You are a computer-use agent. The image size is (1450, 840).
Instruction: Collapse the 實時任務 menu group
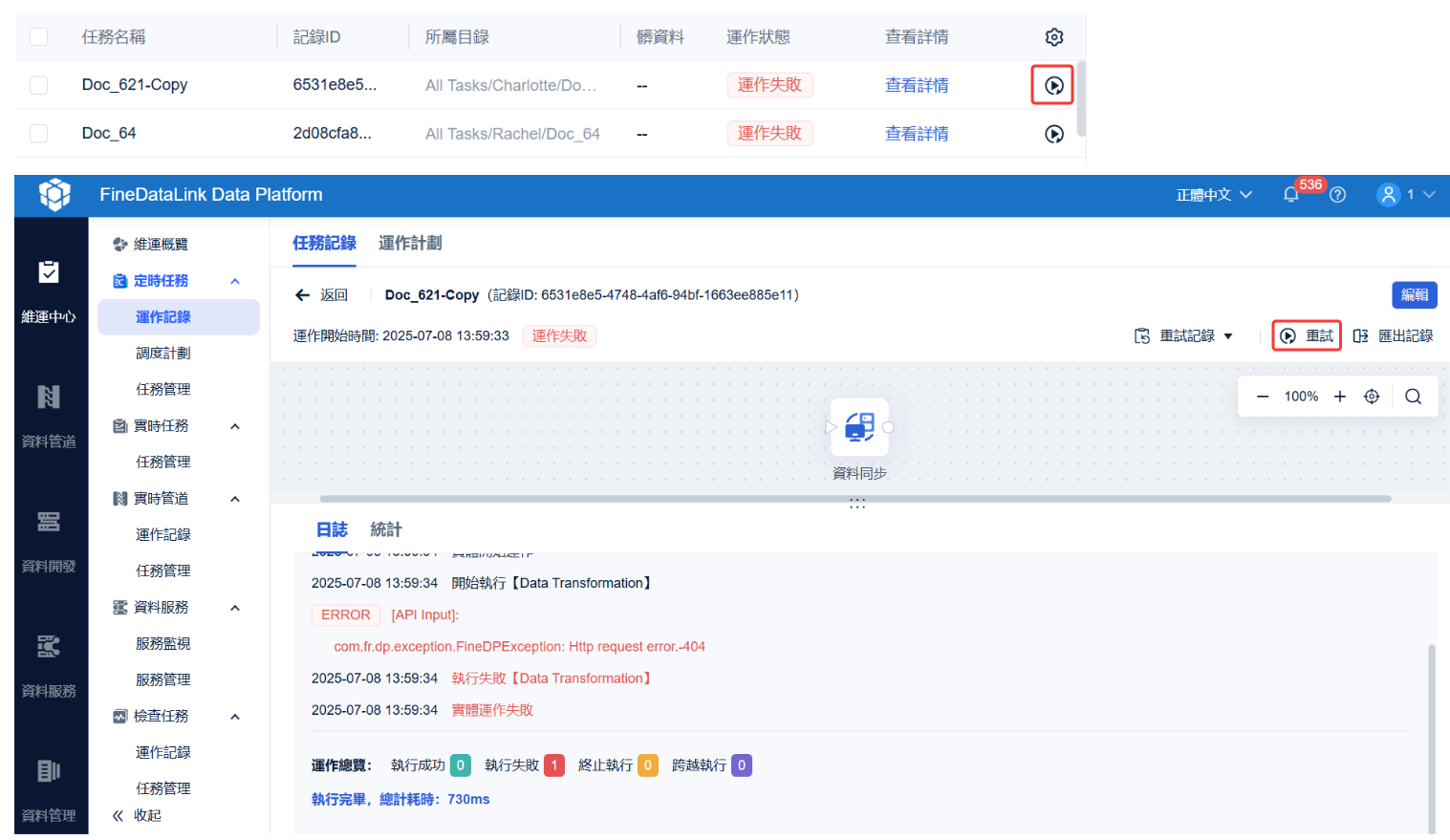235,426
